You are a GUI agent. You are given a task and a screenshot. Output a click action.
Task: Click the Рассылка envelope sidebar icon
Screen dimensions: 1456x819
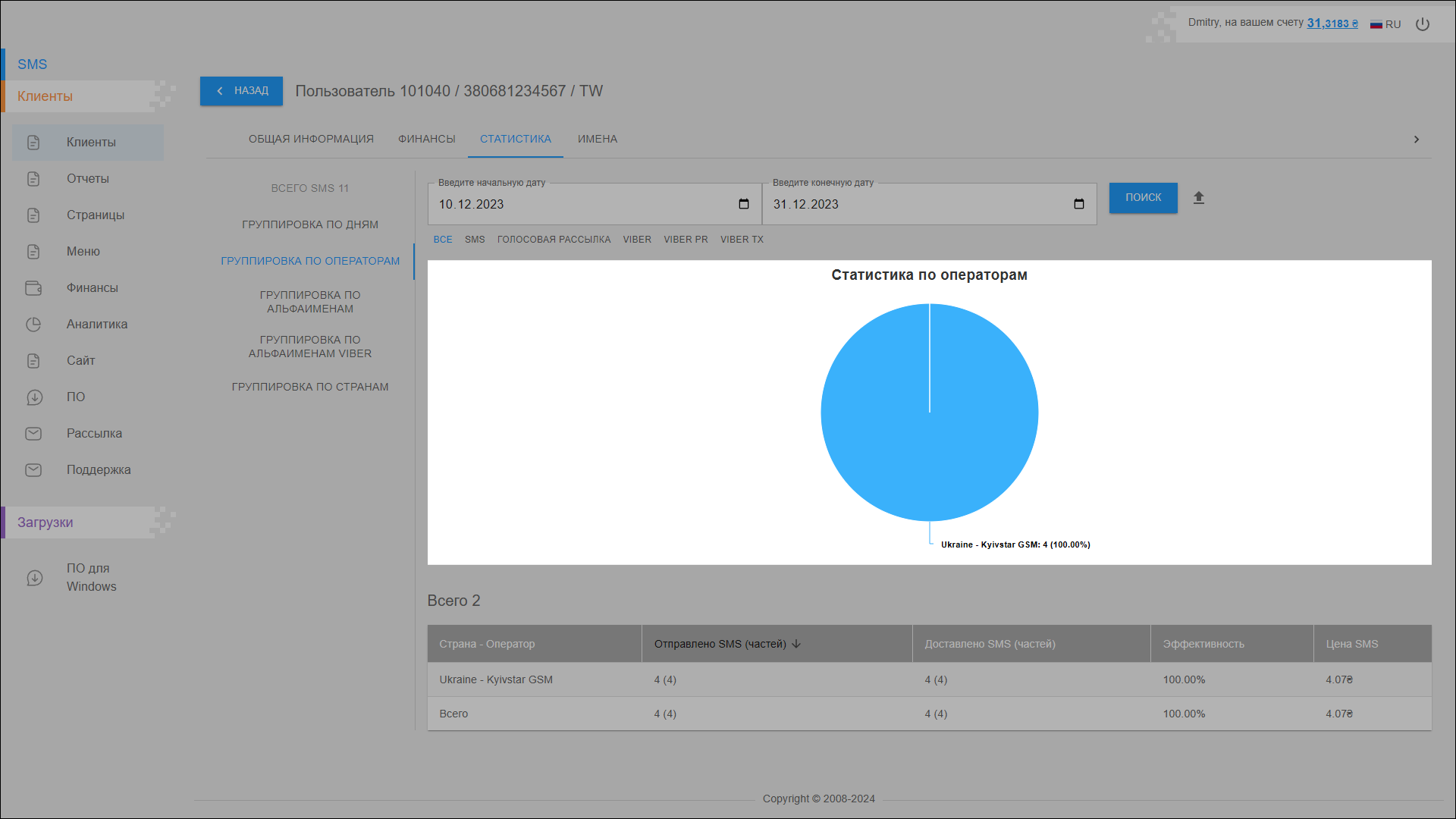click(x=33, y=434)
